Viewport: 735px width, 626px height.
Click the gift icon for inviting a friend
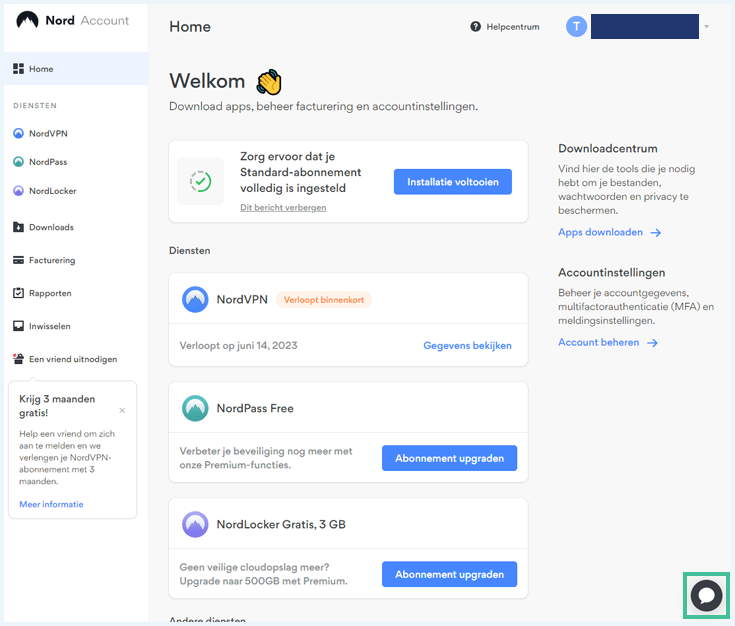(18, 359)
